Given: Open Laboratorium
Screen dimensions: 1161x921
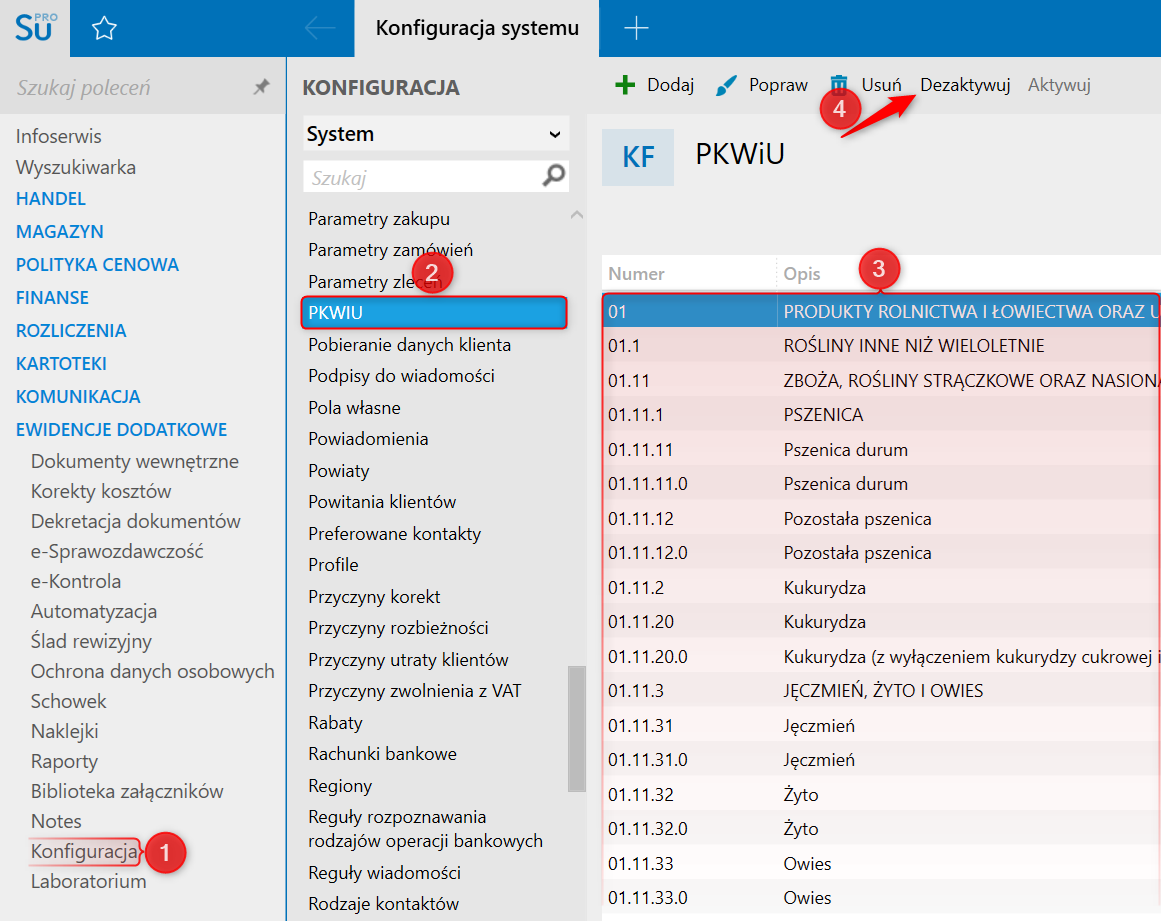Looking at the screenshot, I should (88, 882).
